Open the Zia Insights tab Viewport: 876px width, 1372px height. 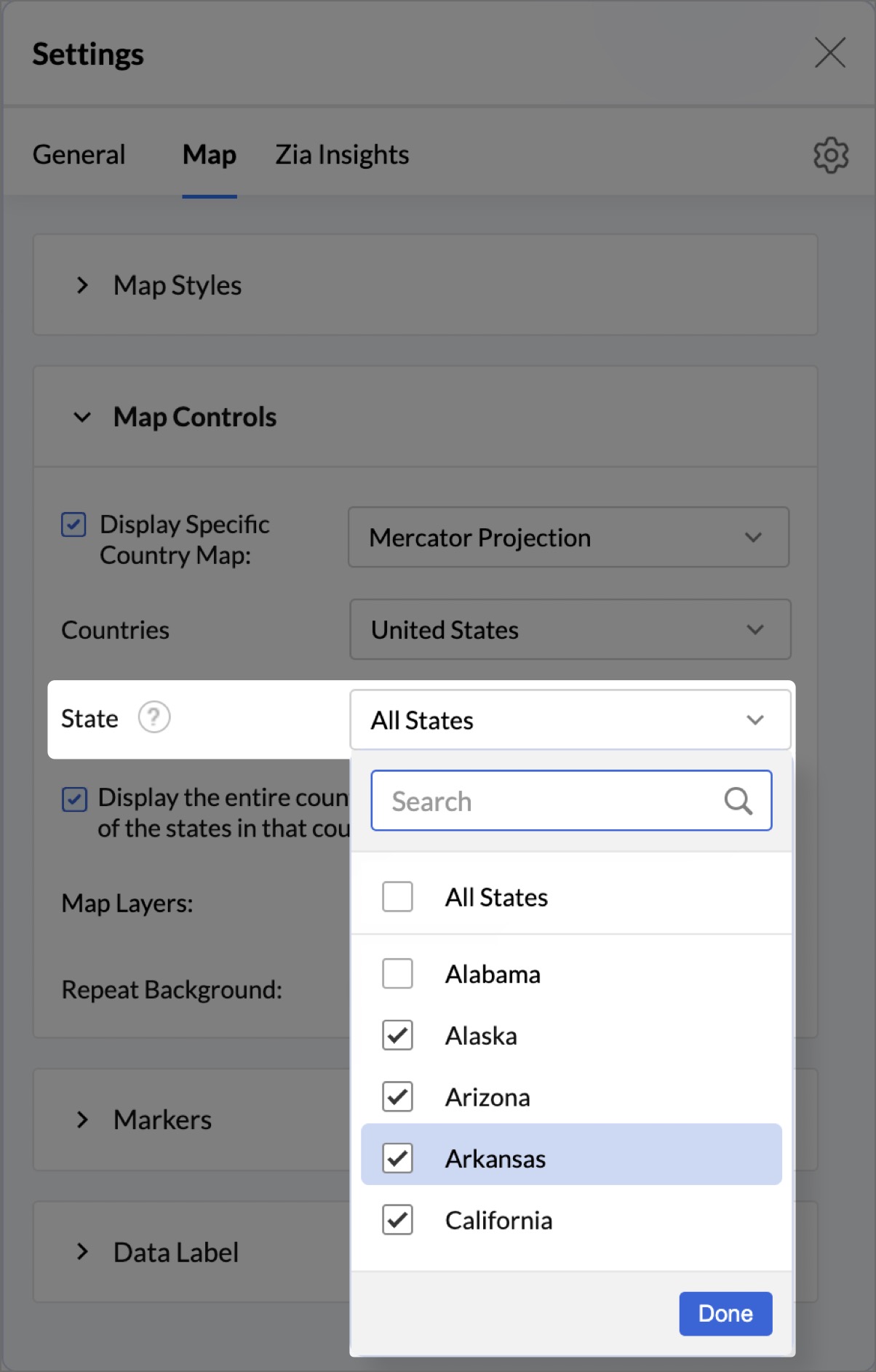click(x=342, y=155)
